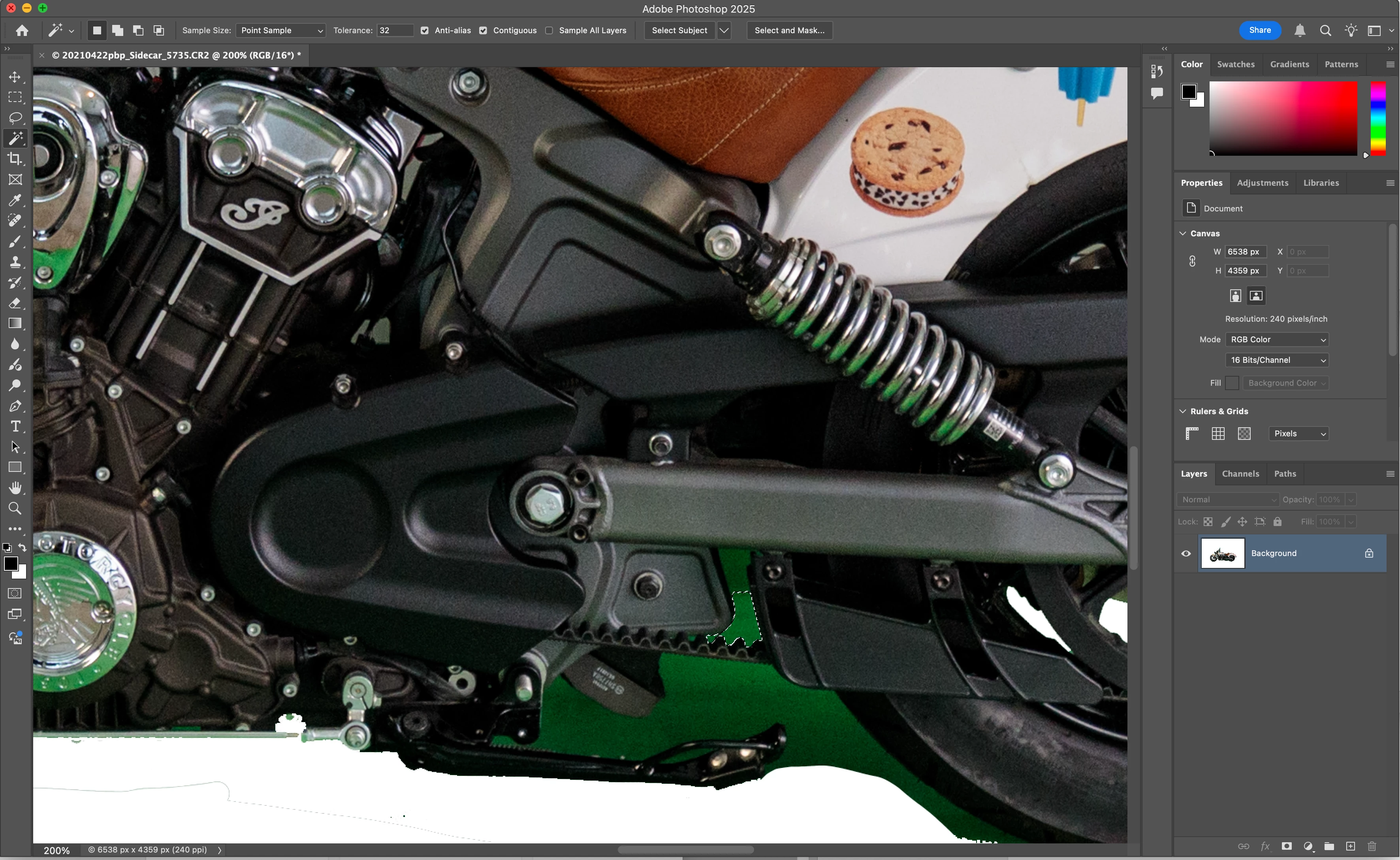Viewport: 1400px width, 860px height.
Task: Select the Hand tool
Action: (15, 487)
